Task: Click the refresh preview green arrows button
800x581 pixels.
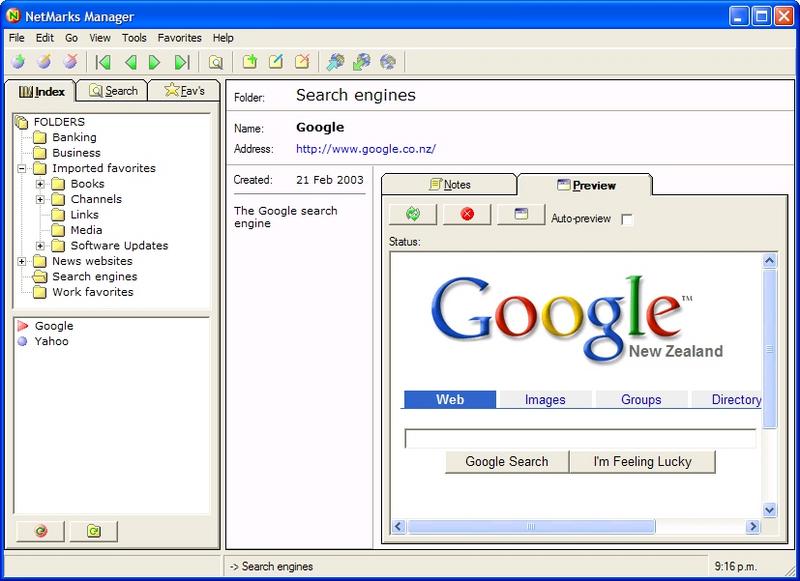Action: [413, 214]
